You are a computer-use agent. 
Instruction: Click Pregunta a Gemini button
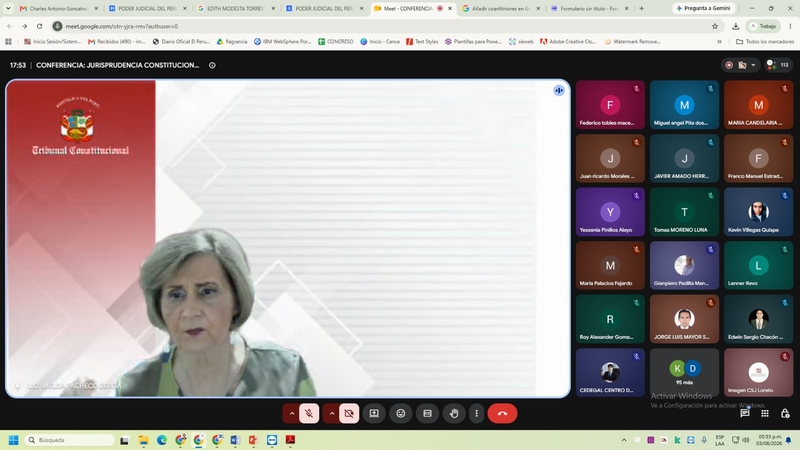coord(704,8)
